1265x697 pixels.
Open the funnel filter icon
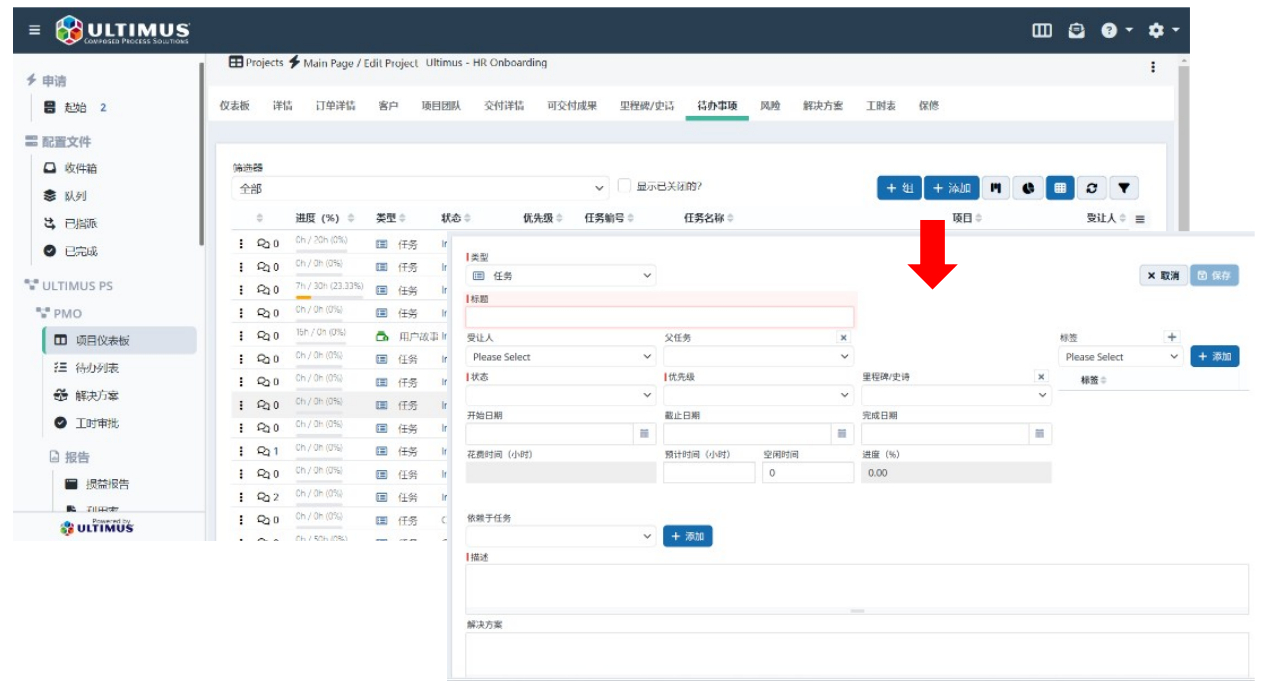[1124, 188]
